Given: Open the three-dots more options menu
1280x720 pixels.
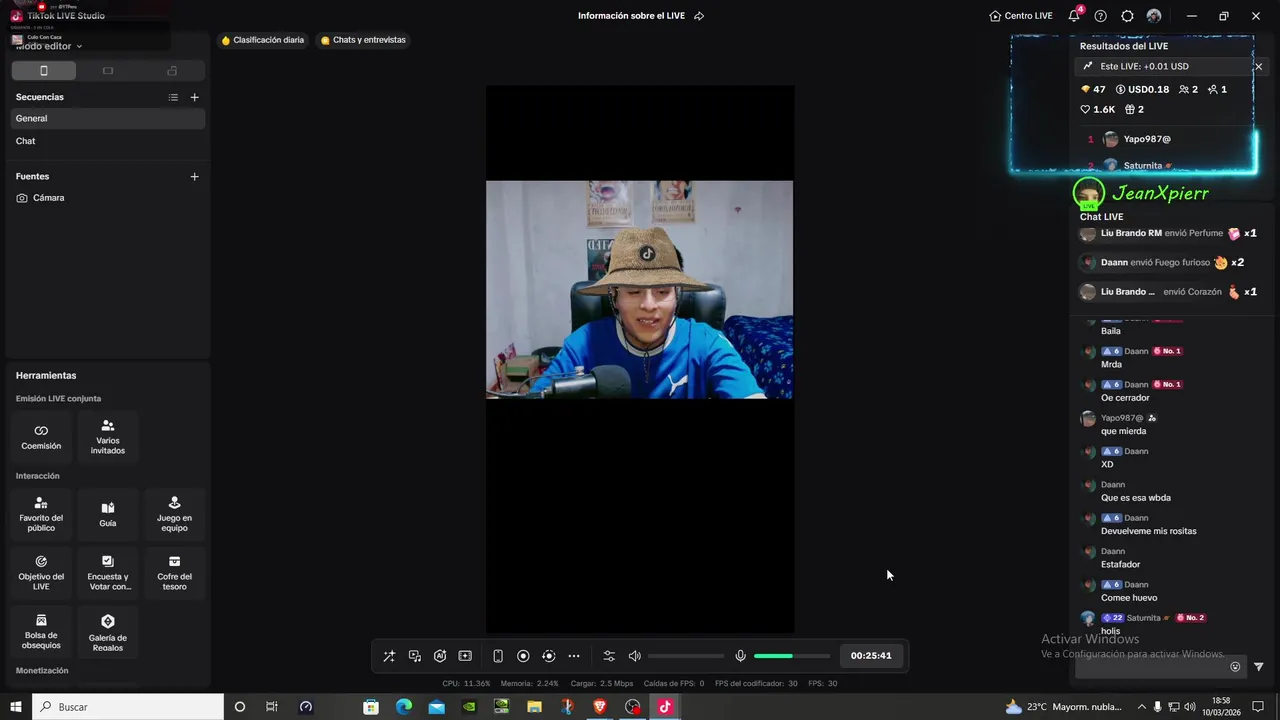Looking at the screenshot, I should [x=574, y=656].
